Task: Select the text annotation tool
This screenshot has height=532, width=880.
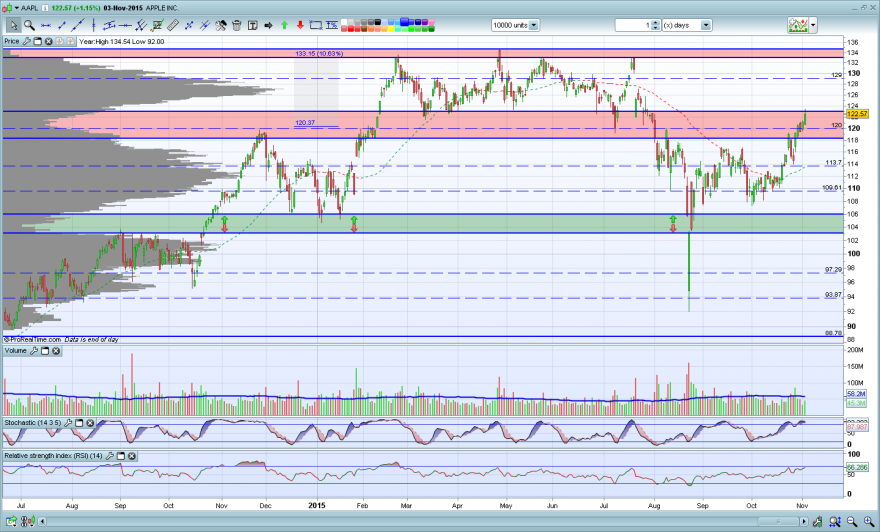Action: 253,25
